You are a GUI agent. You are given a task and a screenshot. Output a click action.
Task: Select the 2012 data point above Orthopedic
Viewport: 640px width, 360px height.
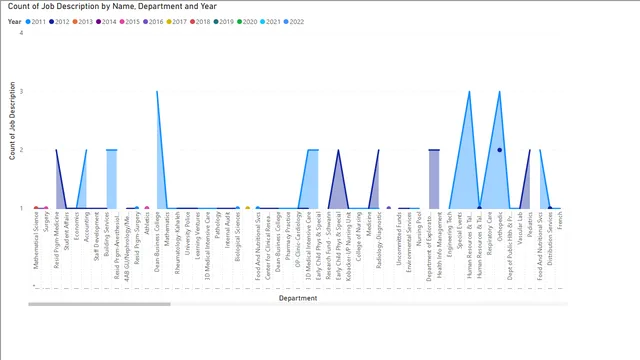tap(500, 150)
